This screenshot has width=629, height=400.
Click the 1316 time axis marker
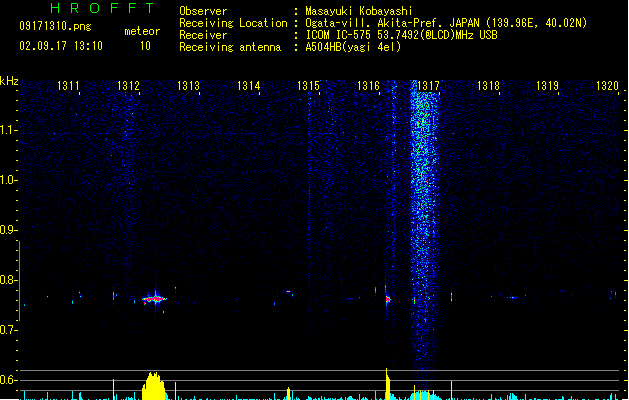pyautogui.click(x=368, y=86)
